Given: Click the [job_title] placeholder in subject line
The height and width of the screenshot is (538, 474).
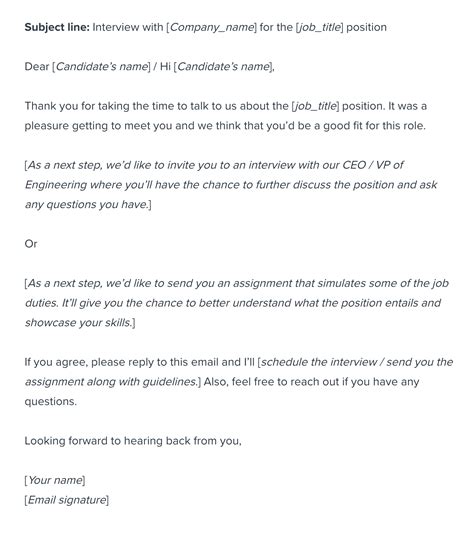Looking at the screenshot, I should point(320,27).
